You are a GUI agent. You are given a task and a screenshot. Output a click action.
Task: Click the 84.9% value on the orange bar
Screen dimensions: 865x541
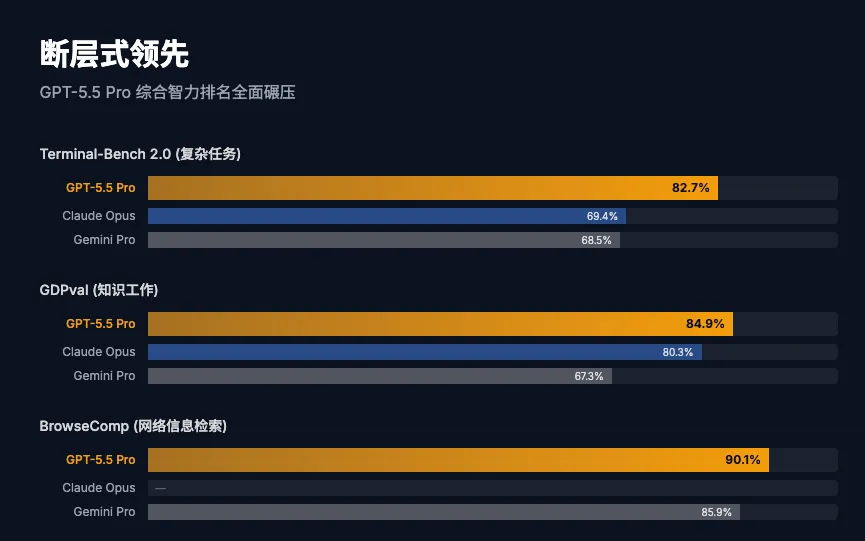(705, 324)
